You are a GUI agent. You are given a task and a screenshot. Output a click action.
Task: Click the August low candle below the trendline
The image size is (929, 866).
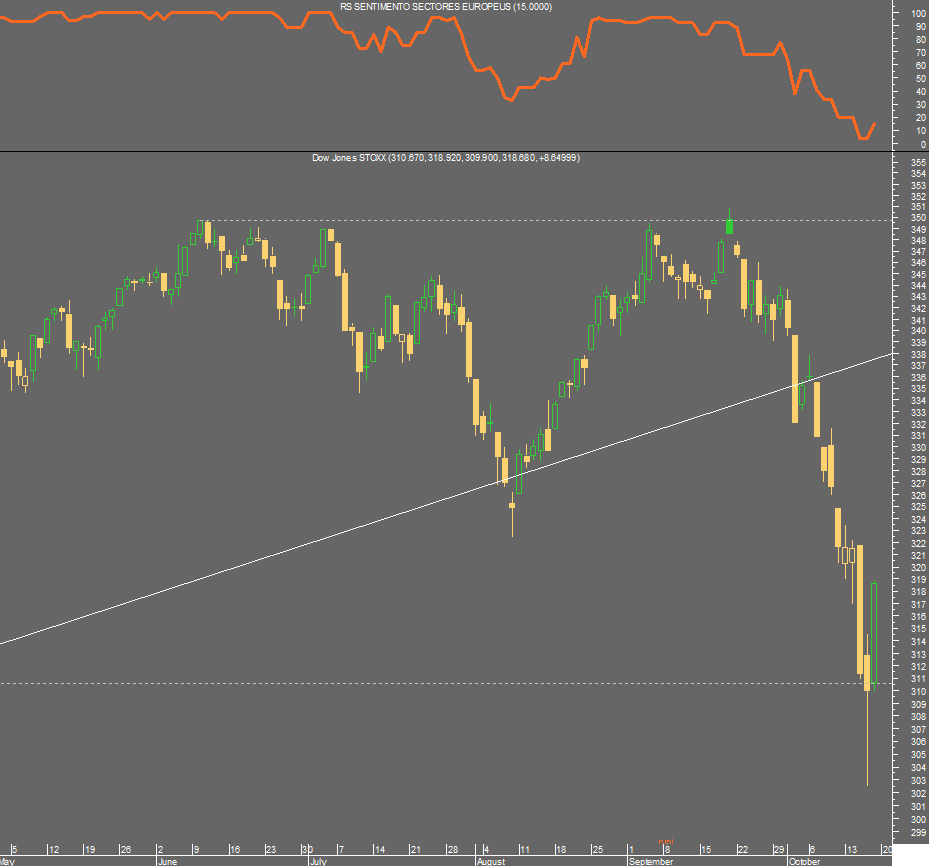pyautogui.click(x=512, y=505)
